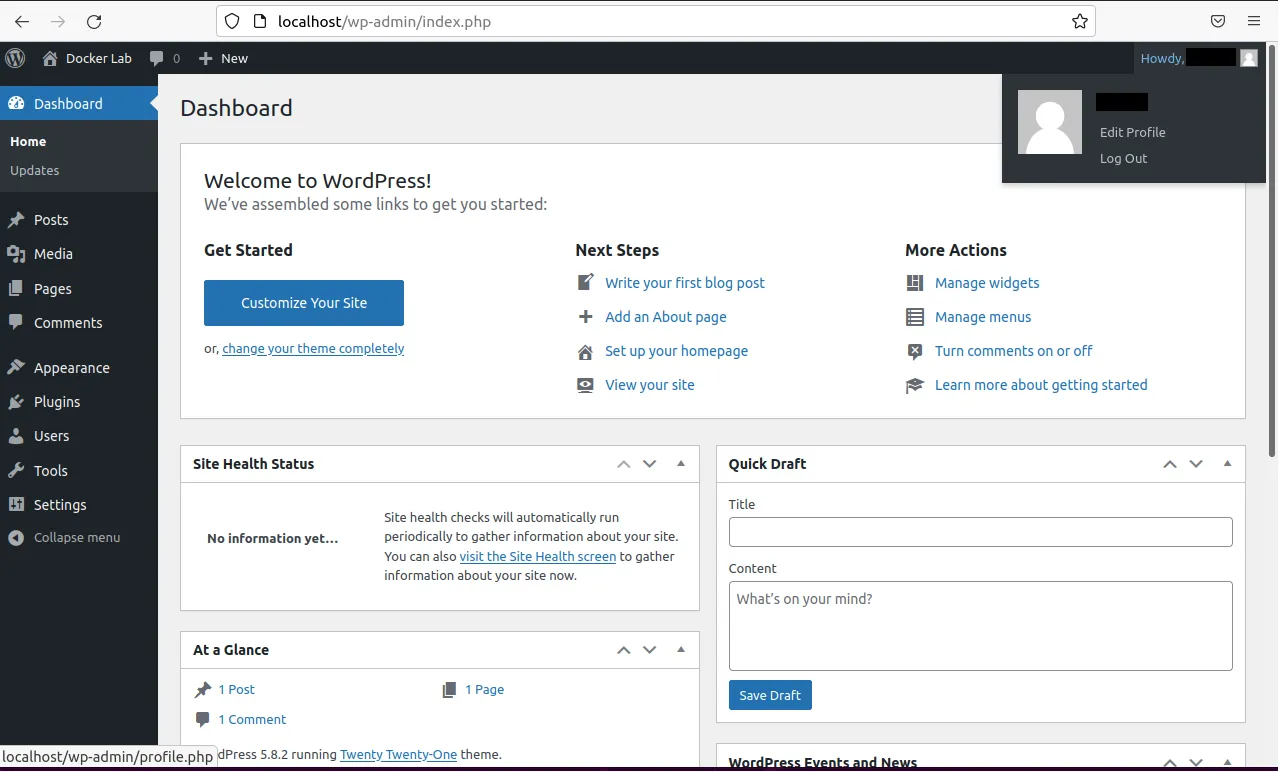Image resolution: width=1280 pixels, height=772 pixels.
Task: Open the Appearance menu label
Action: click(72, 368)
